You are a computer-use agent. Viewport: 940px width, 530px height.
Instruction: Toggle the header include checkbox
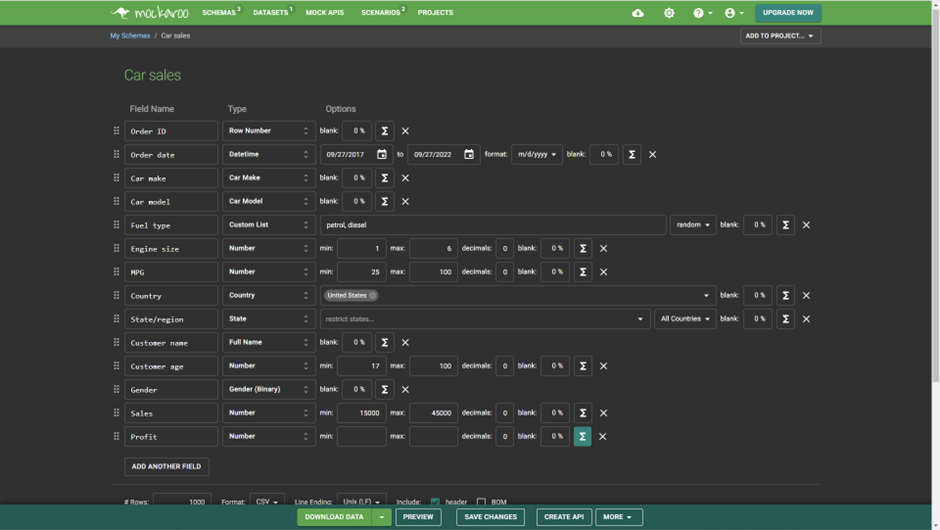coord(435,502)
